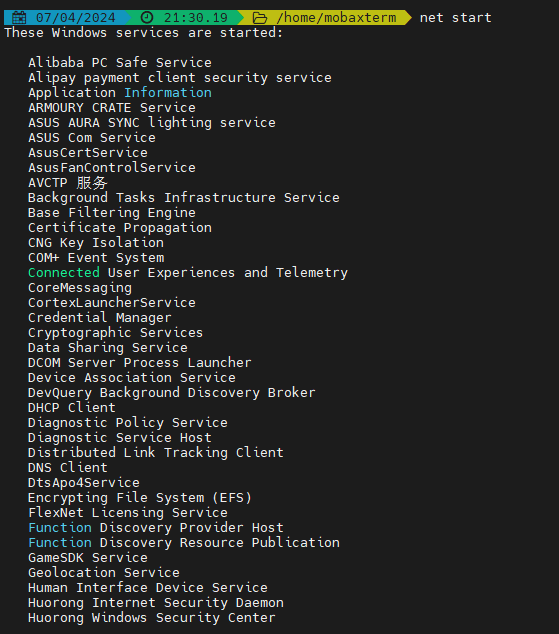Click 'Function' in Discovery Provider Host line
This screenshot has width=559, height=634.
pos(60,528)
